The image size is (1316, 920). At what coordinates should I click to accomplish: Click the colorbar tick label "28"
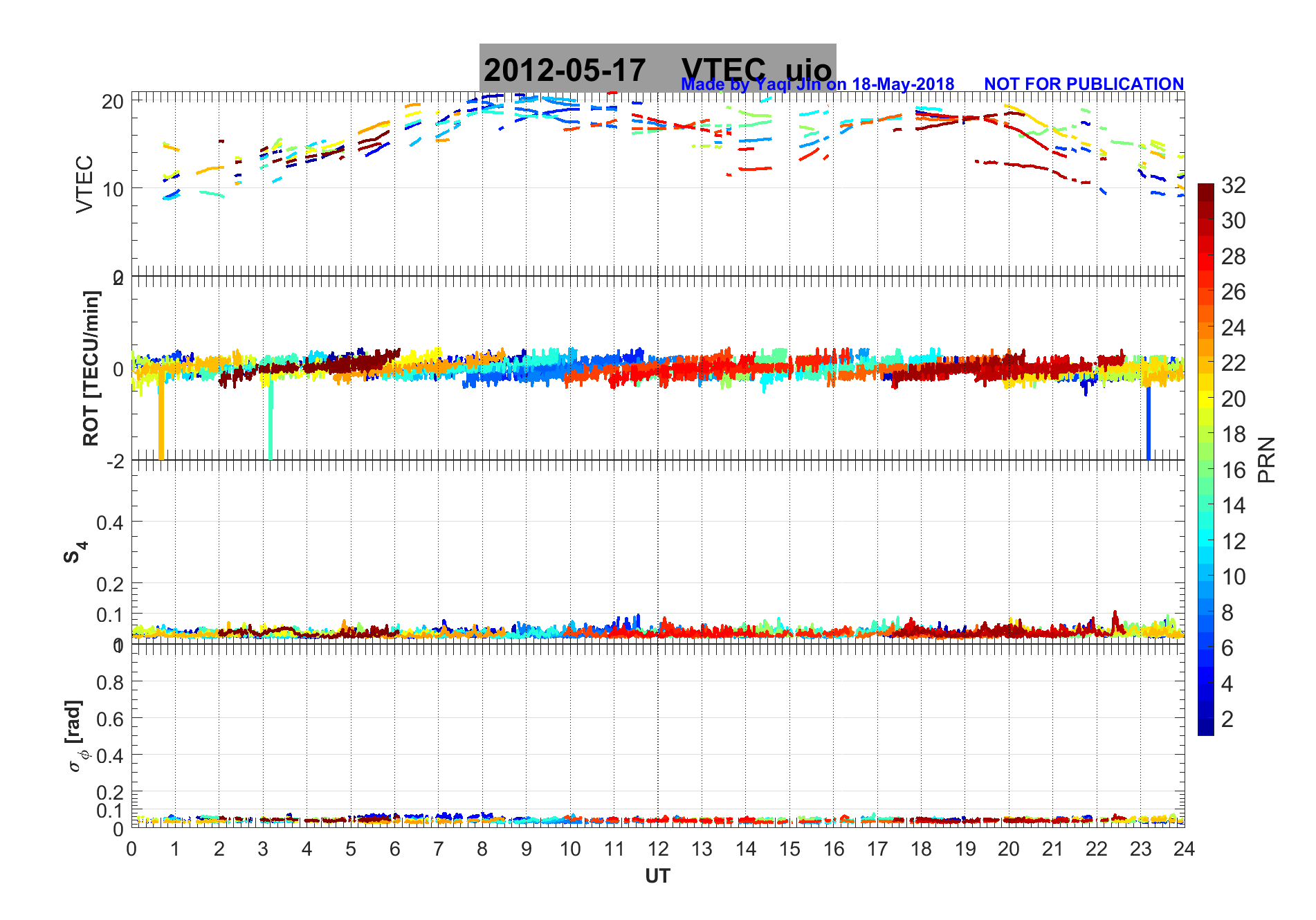(x=1234, y=257)
